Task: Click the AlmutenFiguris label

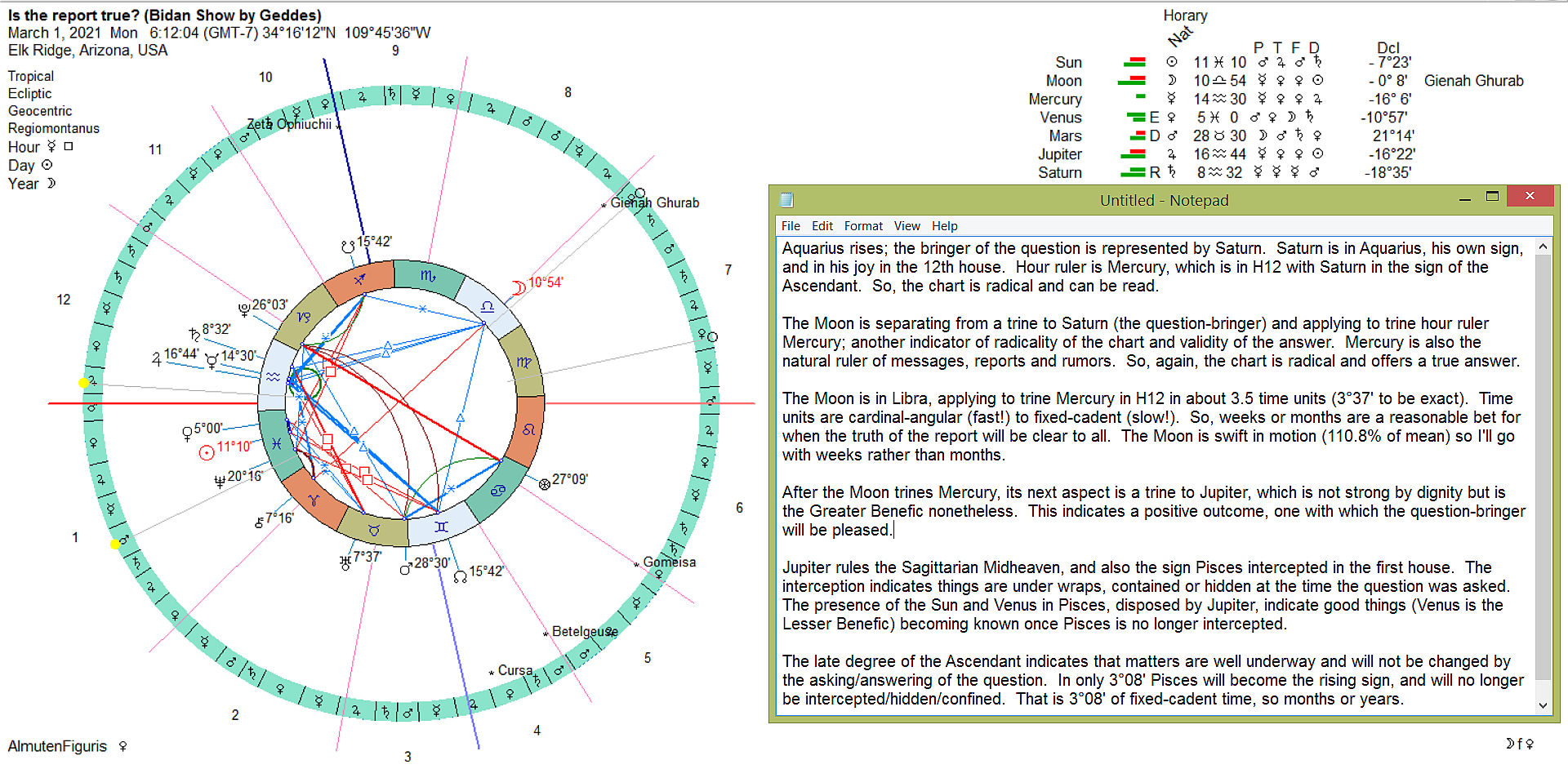Action: [x=57, y=746]
